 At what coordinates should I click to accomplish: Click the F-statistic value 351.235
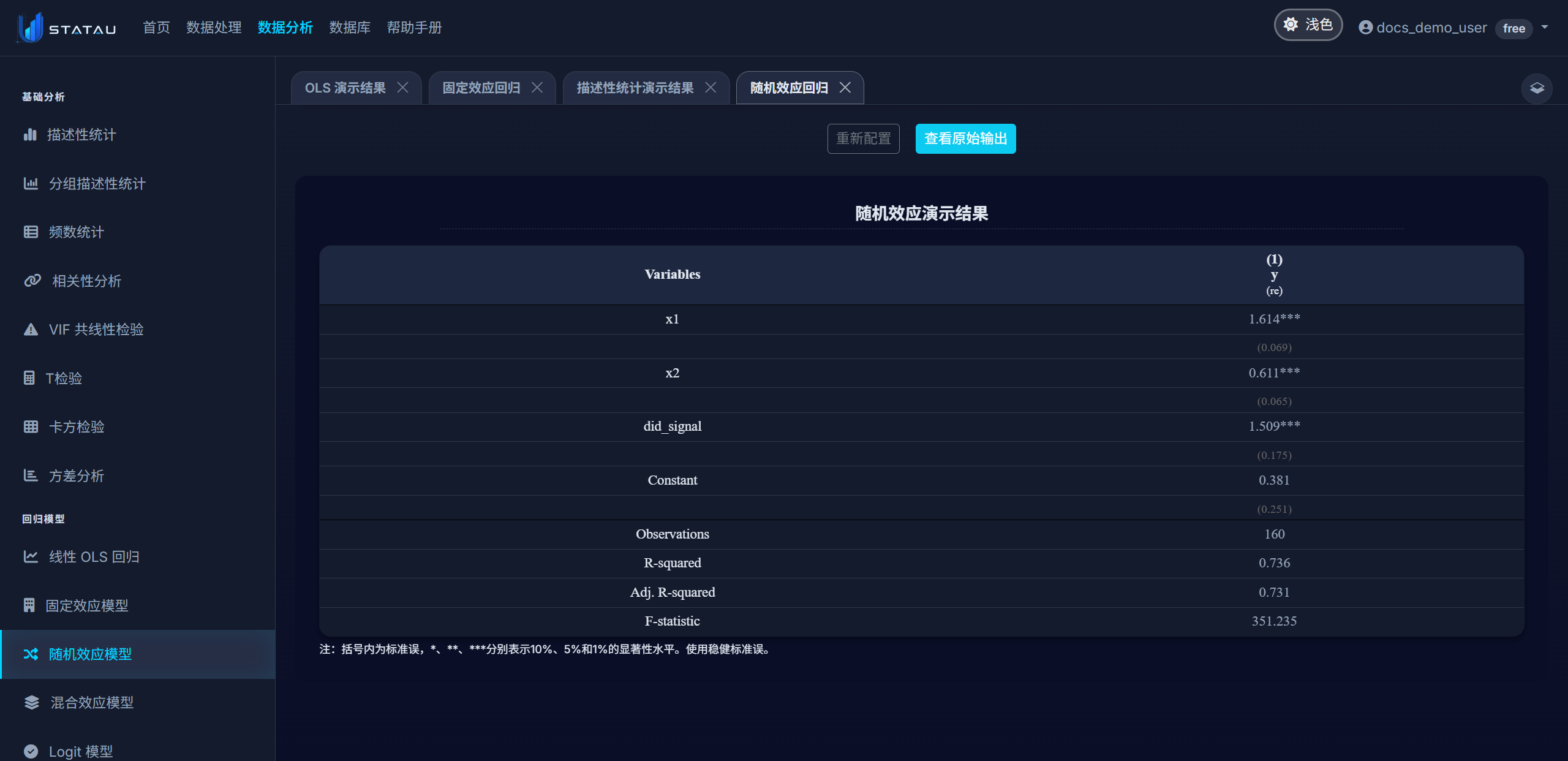[x=1274, y=621]
